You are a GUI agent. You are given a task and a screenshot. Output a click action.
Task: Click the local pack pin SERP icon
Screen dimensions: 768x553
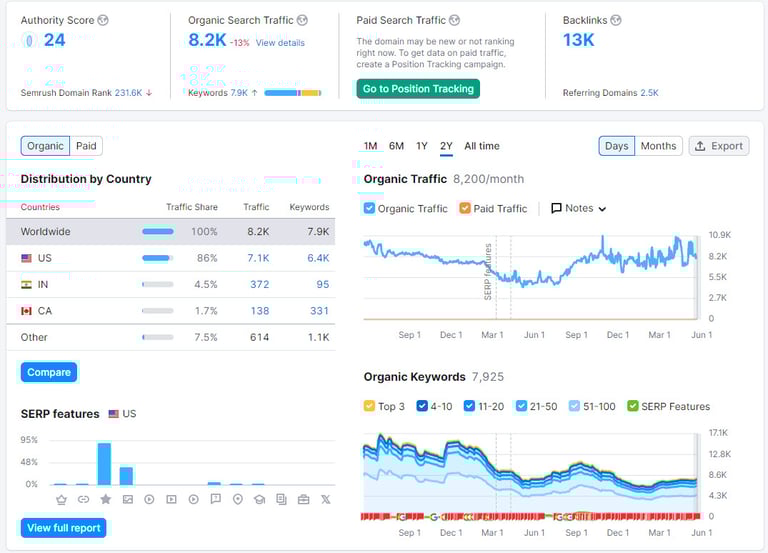coord(238,499)
